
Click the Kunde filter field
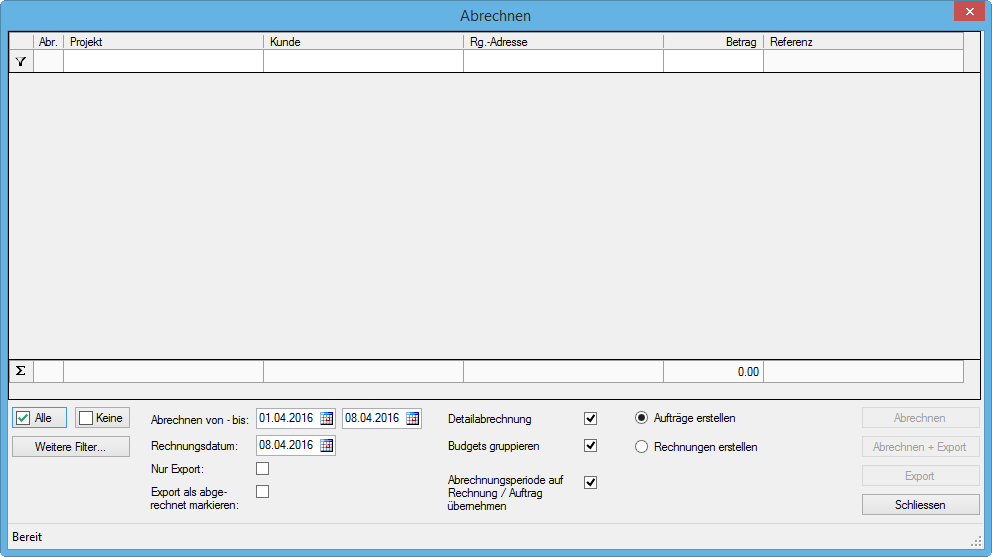pos(363,62)
